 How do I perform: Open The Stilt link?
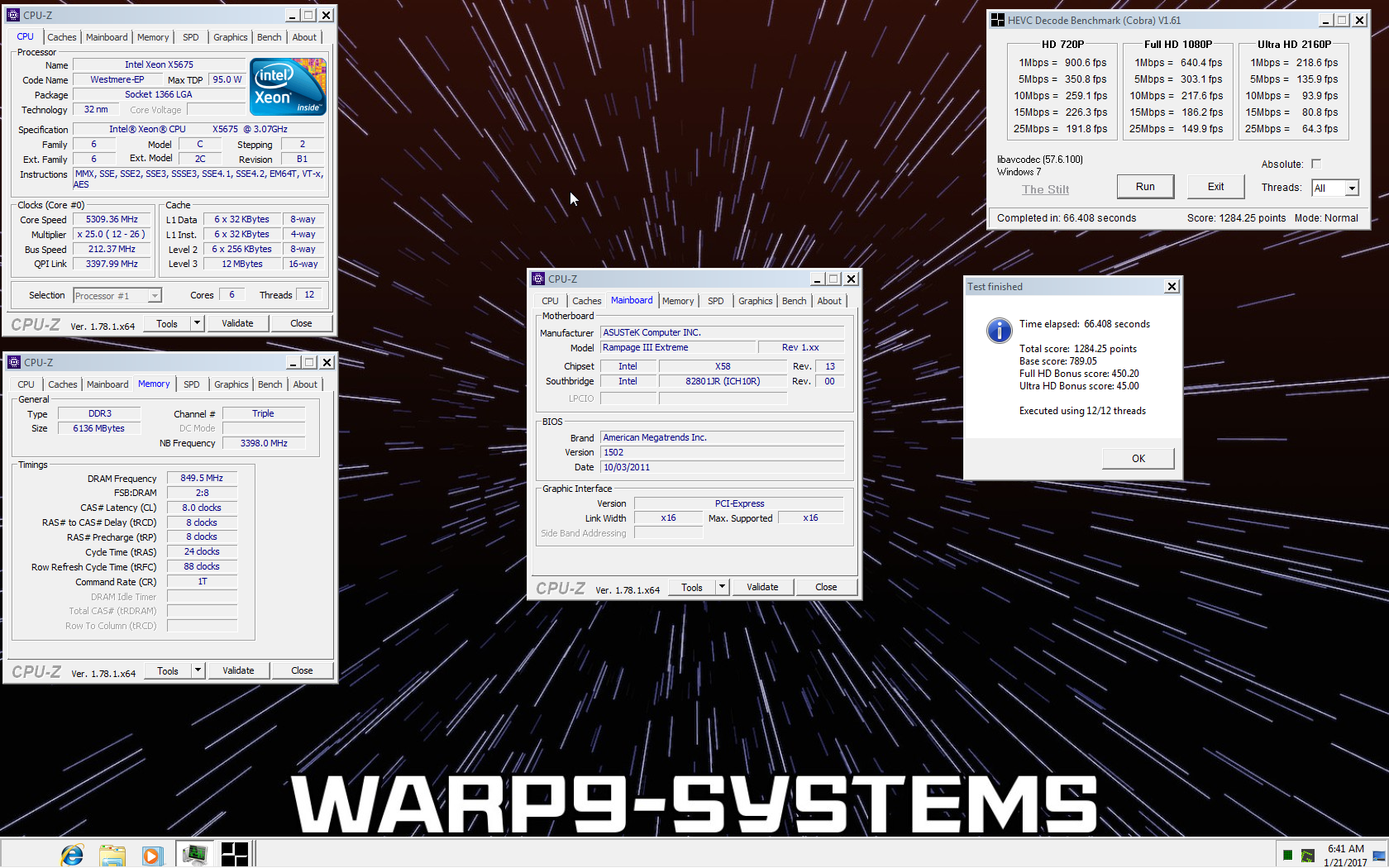(x=1045, y=189)
